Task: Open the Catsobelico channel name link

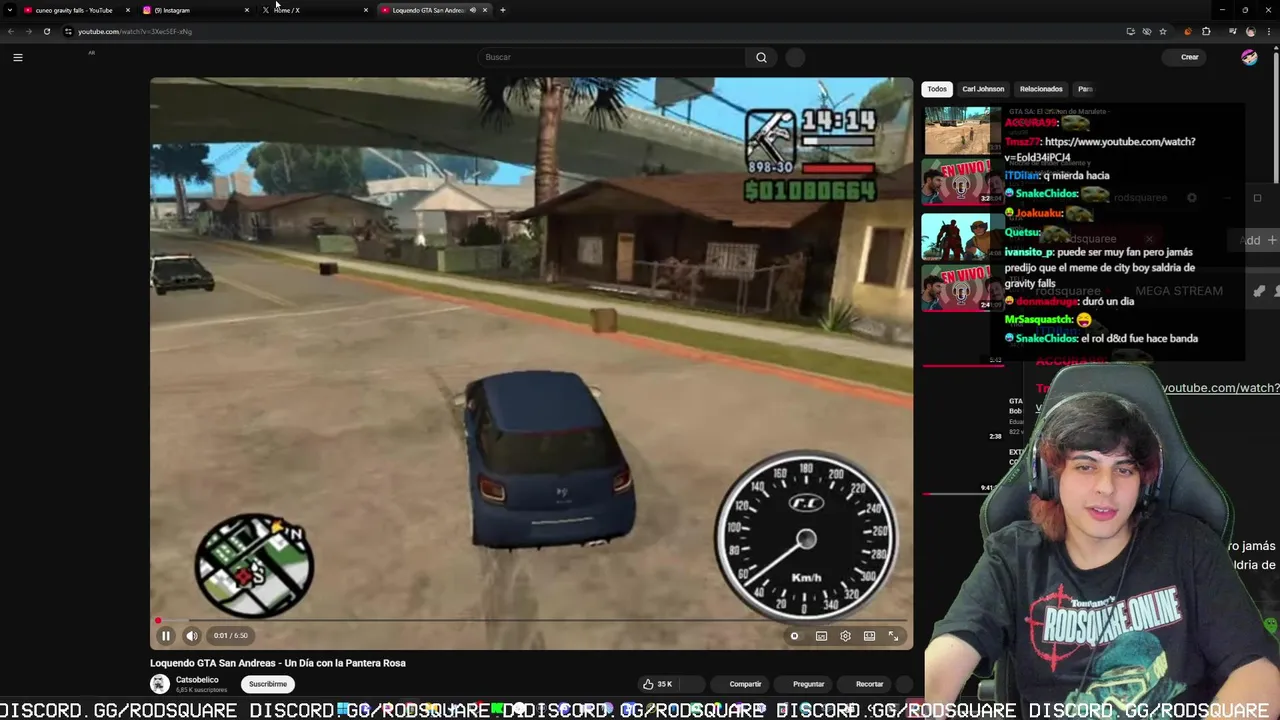Action: click(x=197, y=680)
